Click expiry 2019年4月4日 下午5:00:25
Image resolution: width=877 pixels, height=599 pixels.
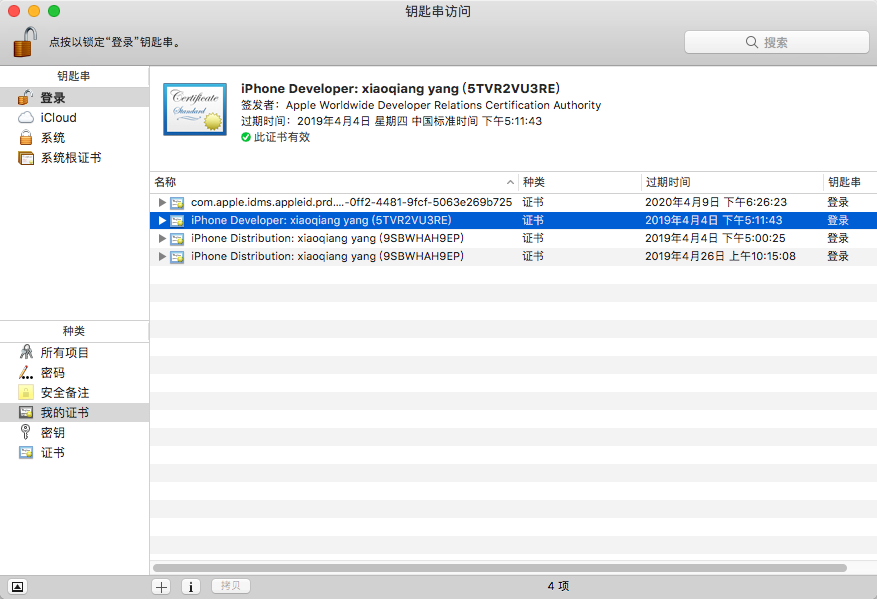click(715, 238)
